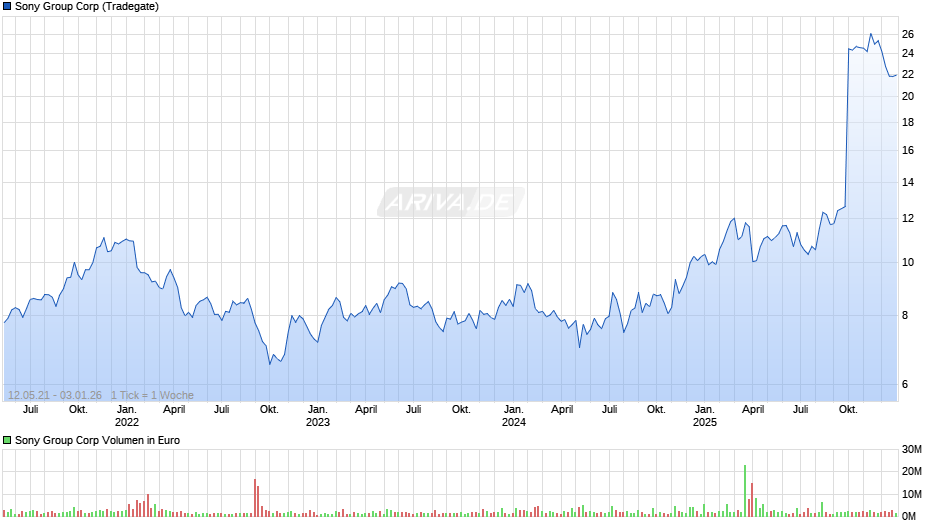Click the volume axis label 20M
The width and height of the screenshot is (940, 526).
[x=912, y=471]
